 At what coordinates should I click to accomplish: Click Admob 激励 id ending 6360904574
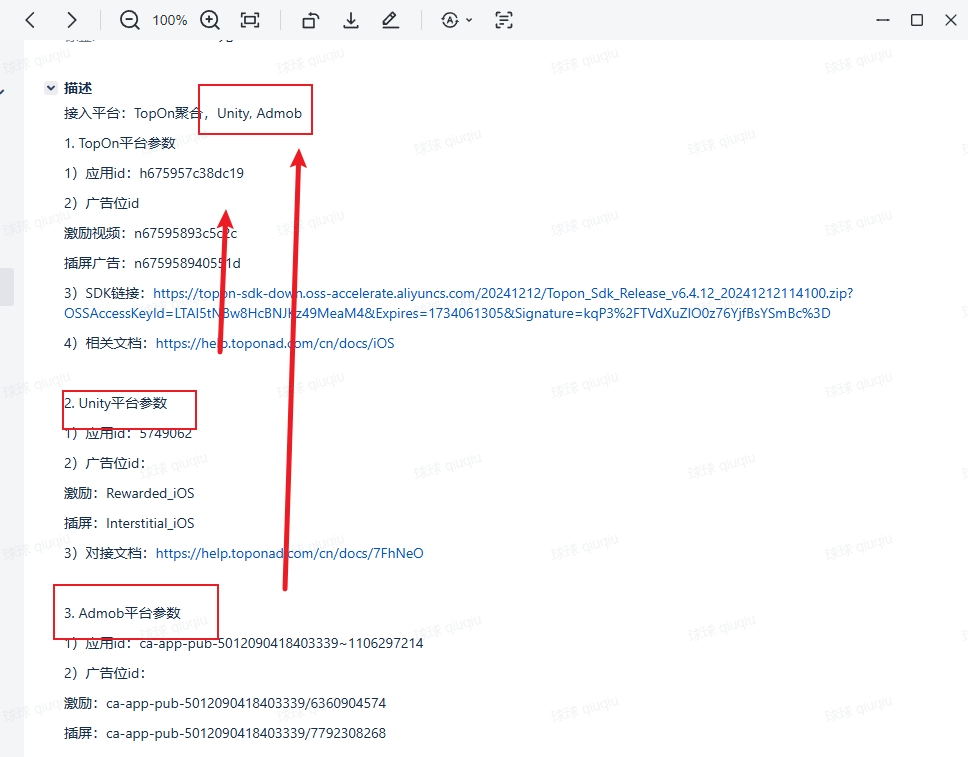click(246, 703)
